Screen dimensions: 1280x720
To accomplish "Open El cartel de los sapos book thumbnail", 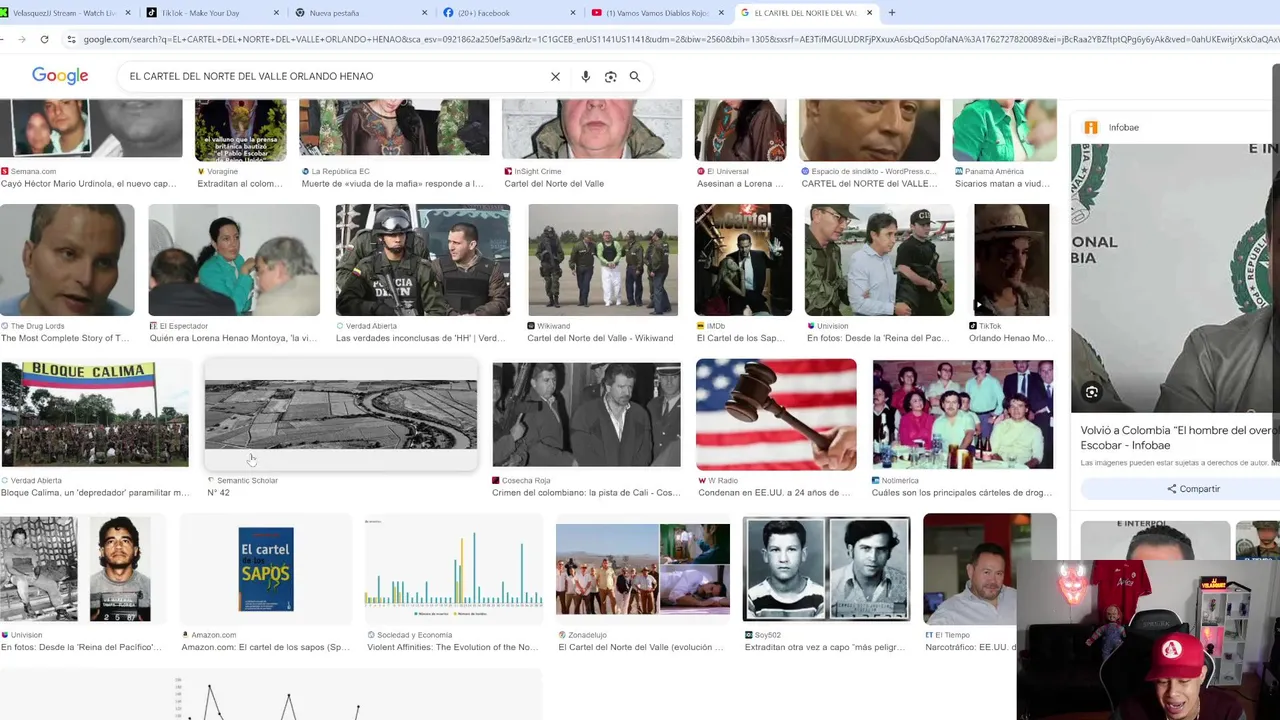I will point(266,569).
